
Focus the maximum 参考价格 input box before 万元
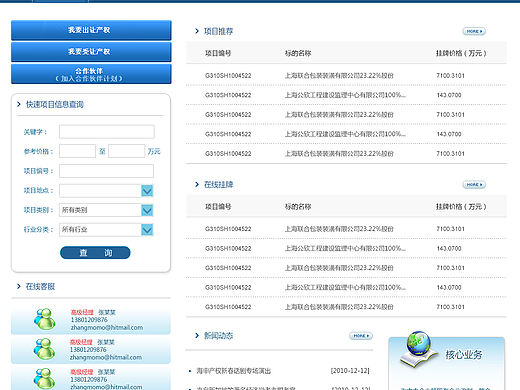click(x=126, y=151)
